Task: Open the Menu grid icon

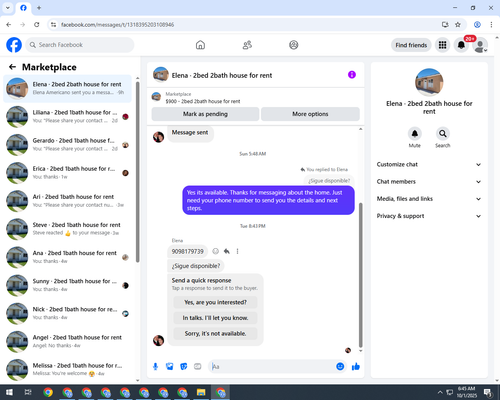Action: tap(442, 45)
